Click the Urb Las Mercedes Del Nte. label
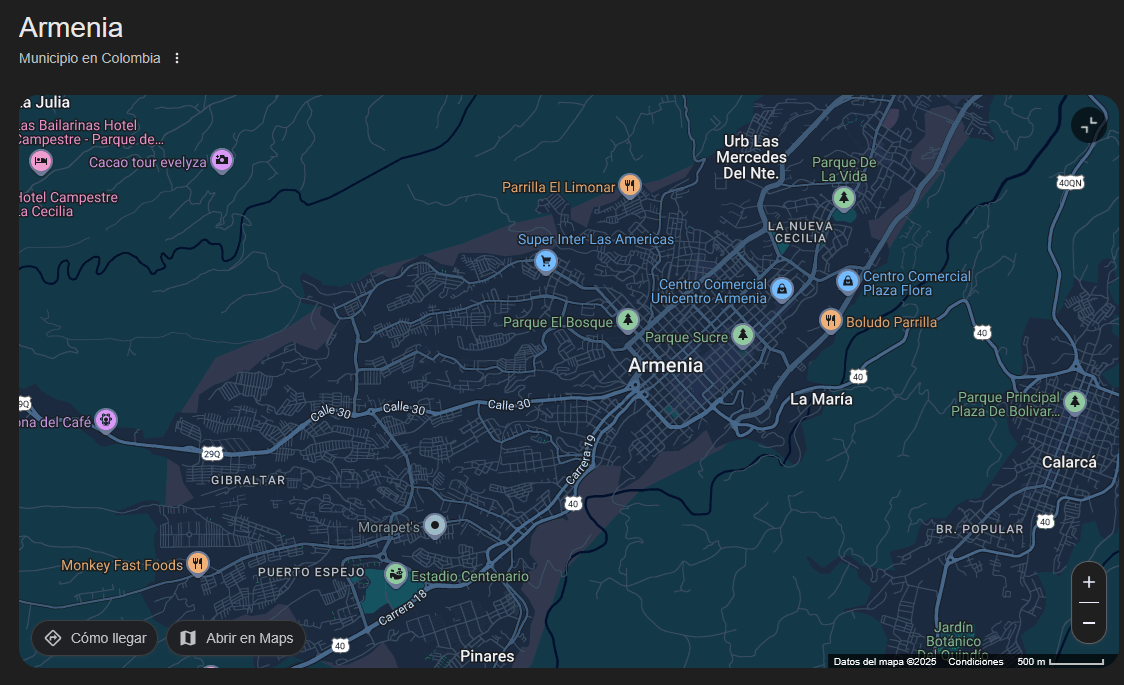The height and width of the screenshot is (685, 1124). click(751, 157)
